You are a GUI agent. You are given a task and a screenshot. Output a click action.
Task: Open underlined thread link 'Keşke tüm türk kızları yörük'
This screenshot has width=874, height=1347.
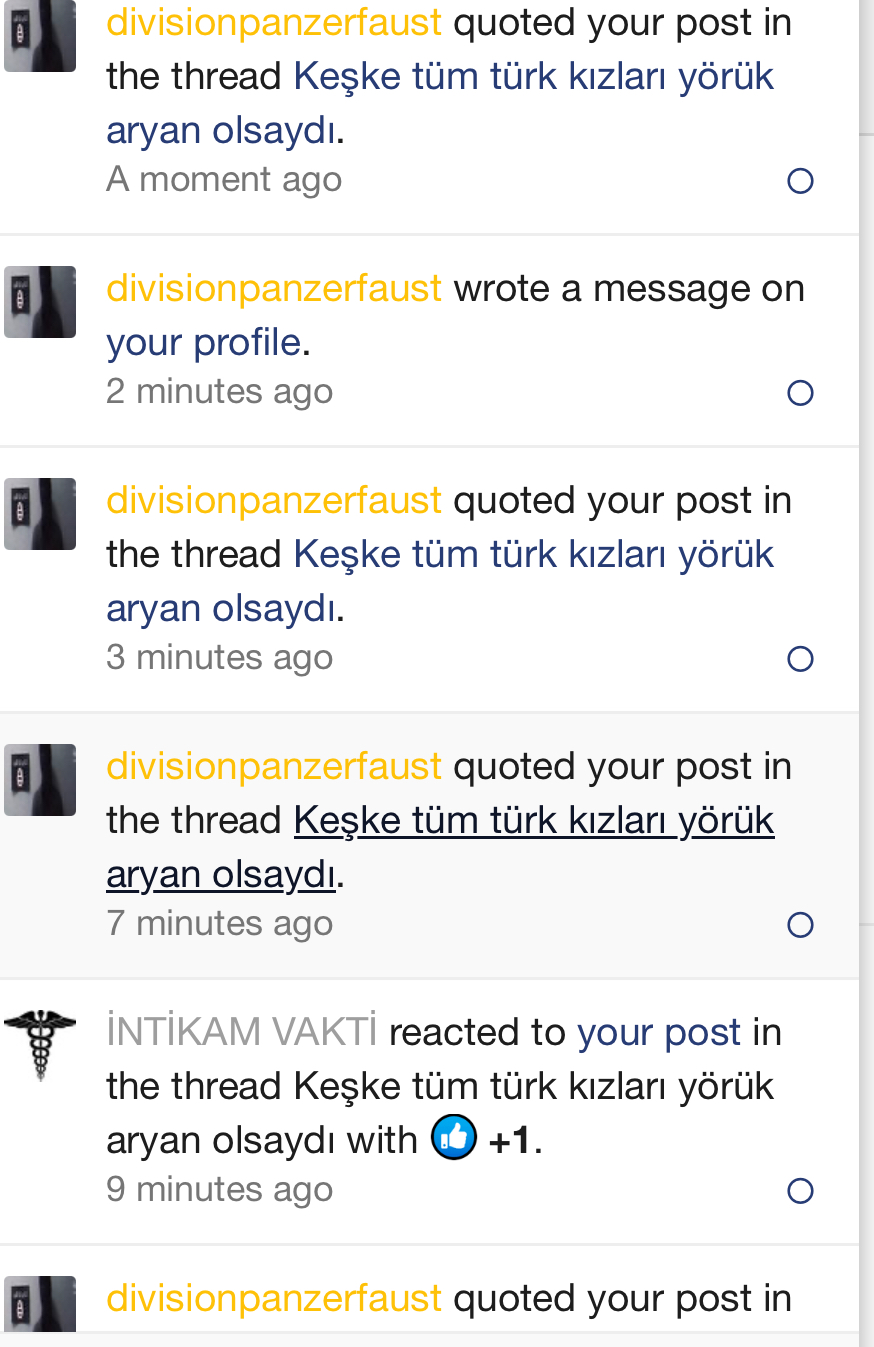[534, 820]
